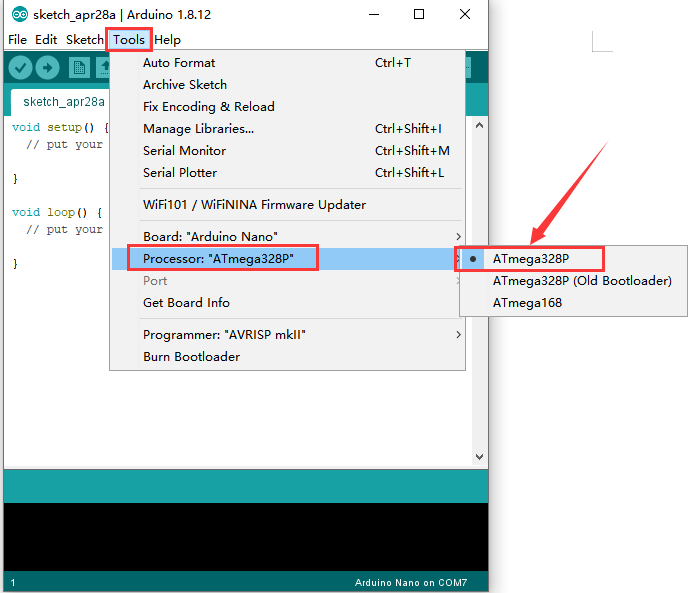688x593 pixels.
Task: Select Archive Sketch menu entry
Action: [287, 85]
